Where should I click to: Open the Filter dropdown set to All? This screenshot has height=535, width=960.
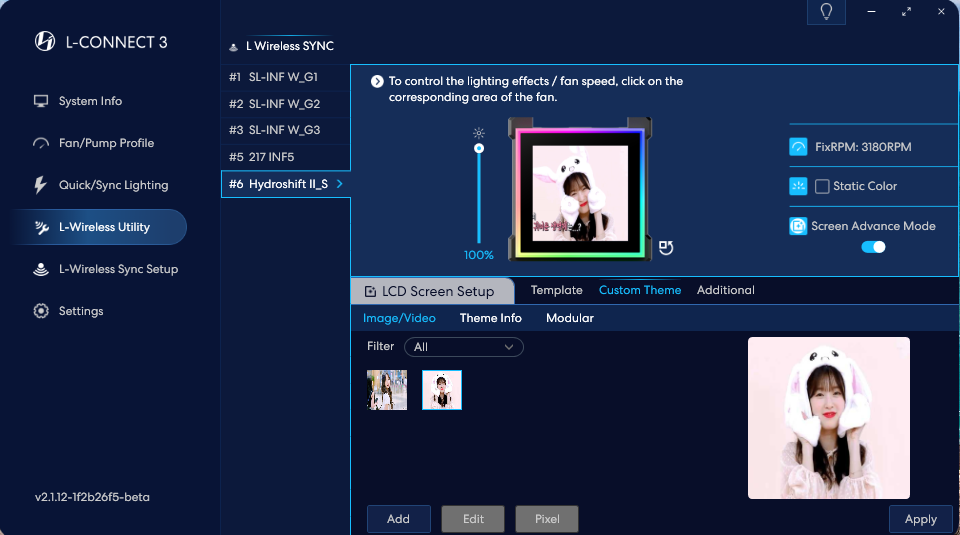[464, 347]
